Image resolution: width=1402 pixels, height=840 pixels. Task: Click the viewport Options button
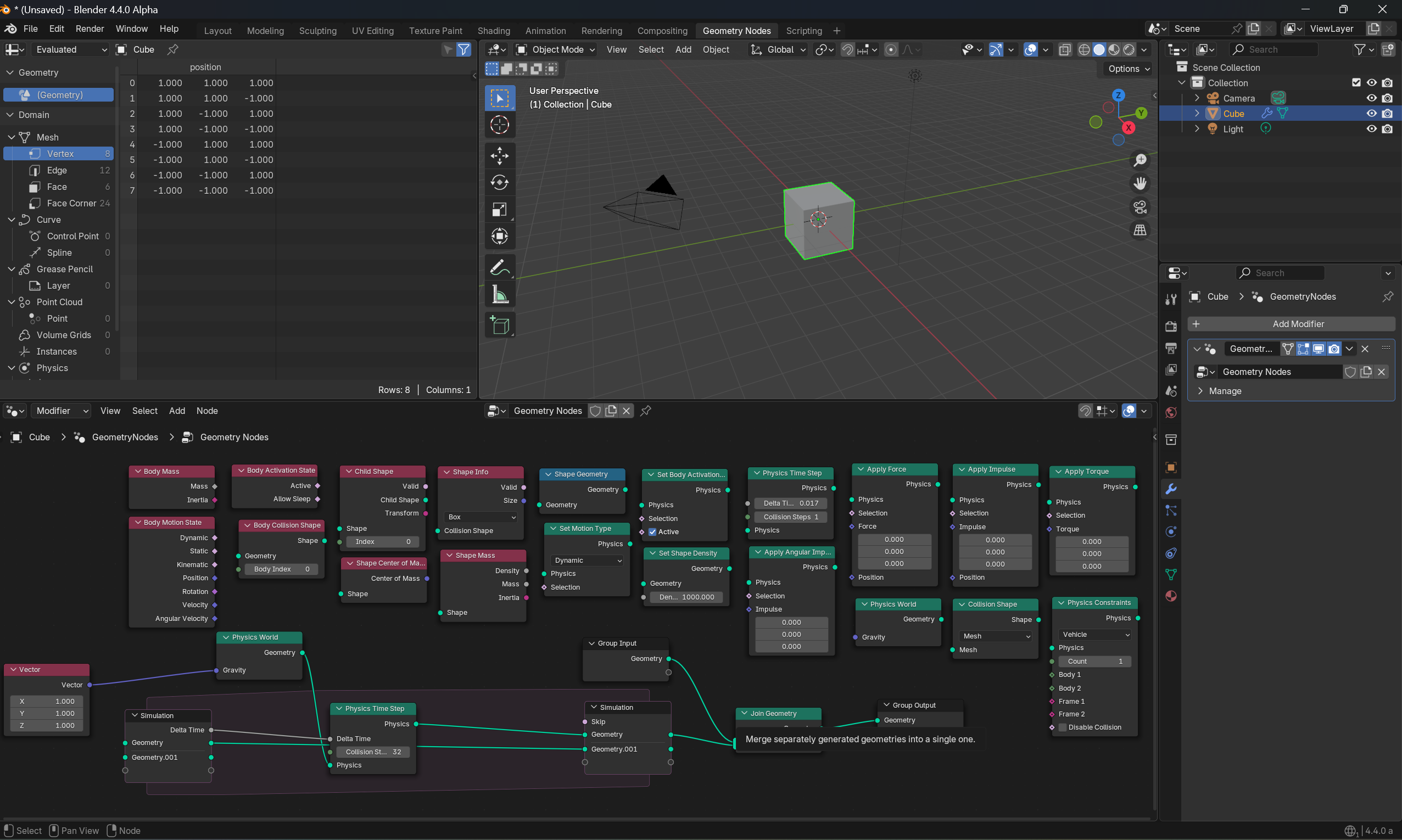pos(1129,69)
